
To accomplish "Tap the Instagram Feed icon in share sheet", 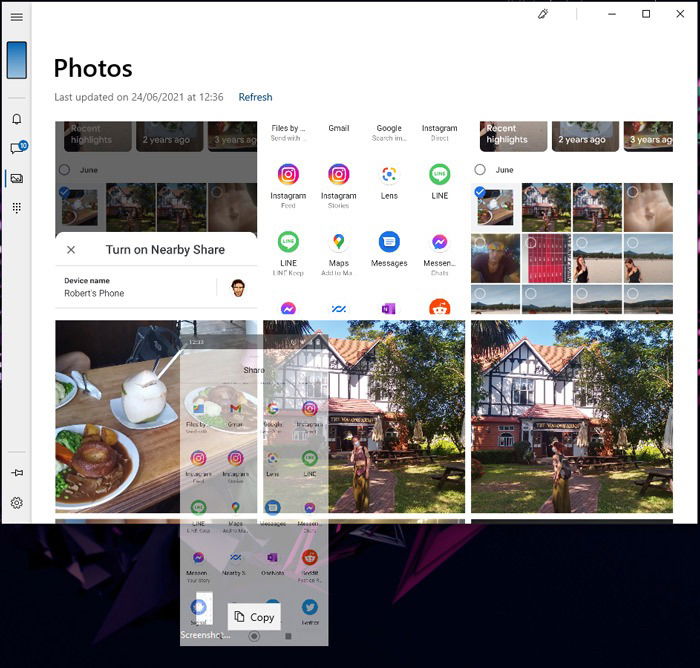I will [288, 174].
